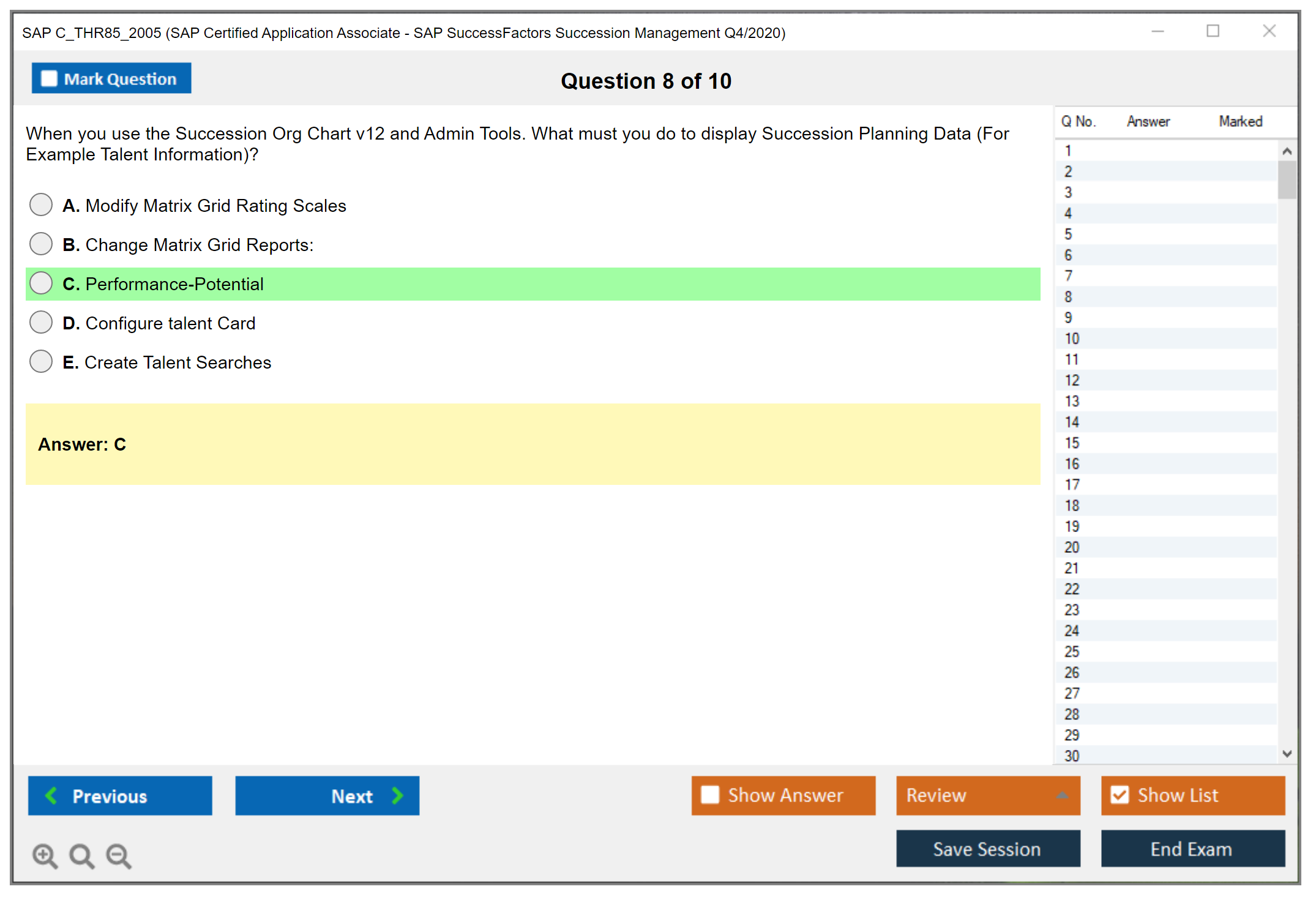Click the Answer column header
The height and width of the screenshot is (900, 1316).
click(x=1148, y=121)
